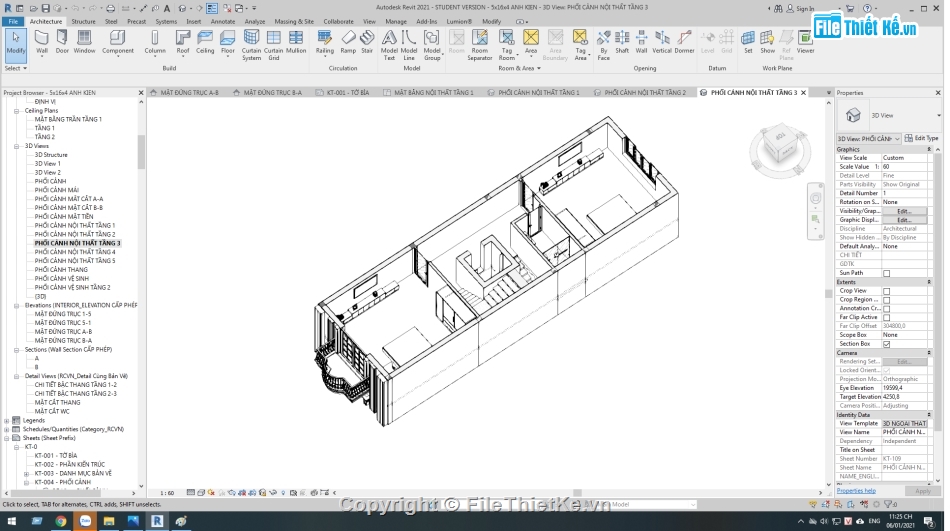Screen dimensions: 950x531
Task: Expand the Legends tree node
Action: click(x=7, y=421)
